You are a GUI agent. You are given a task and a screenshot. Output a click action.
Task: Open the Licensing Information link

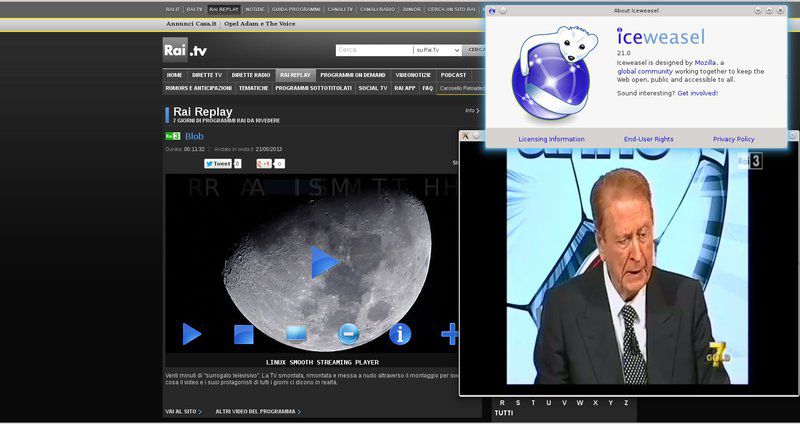coord(551,139)
